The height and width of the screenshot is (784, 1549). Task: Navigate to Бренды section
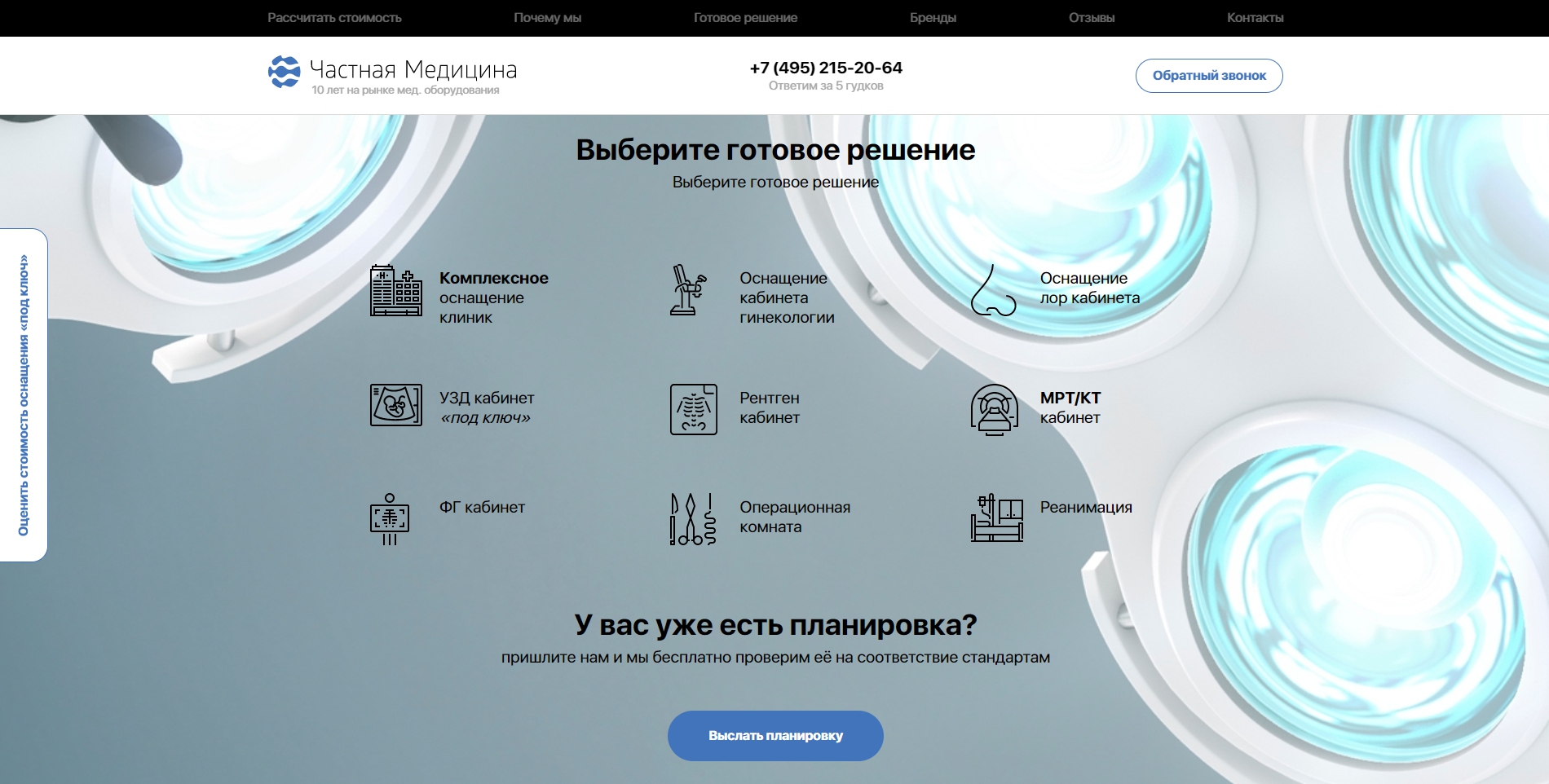pos(933,18)
